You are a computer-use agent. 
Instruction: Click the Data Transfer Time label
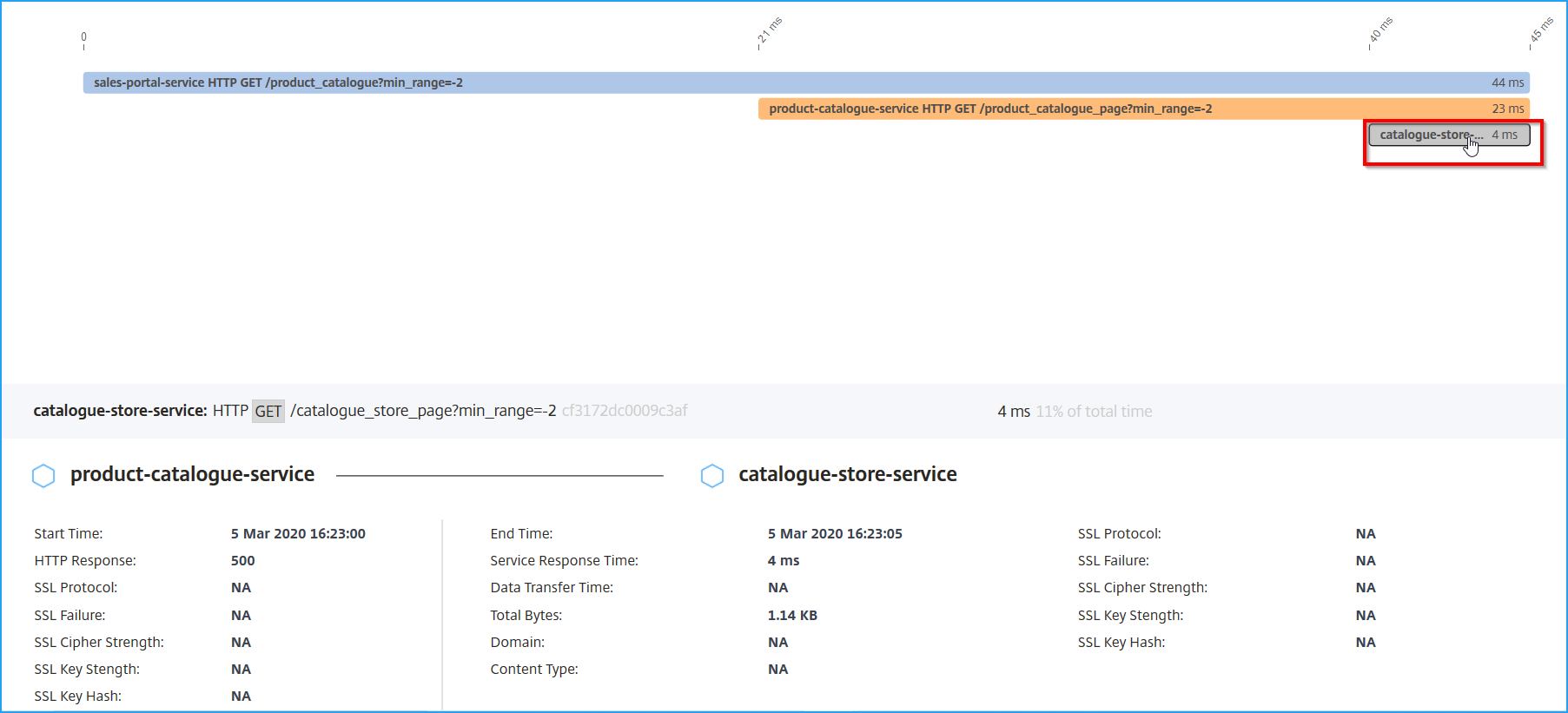tap(552, 588)
